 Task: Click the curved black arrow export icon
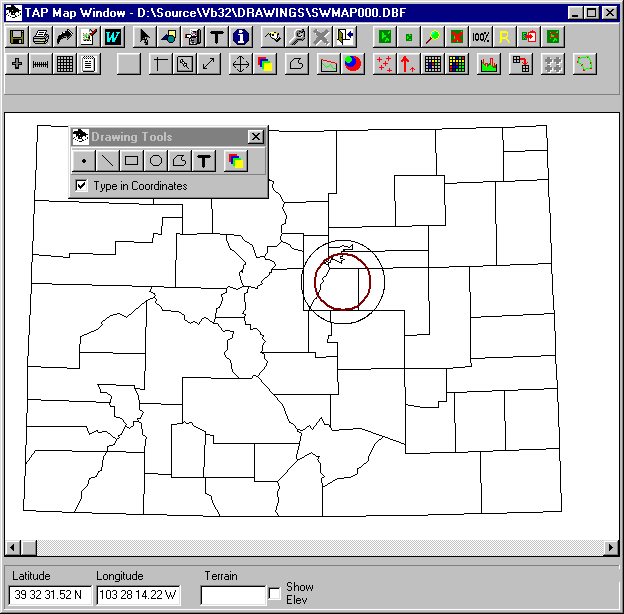(x=65, y=37)
